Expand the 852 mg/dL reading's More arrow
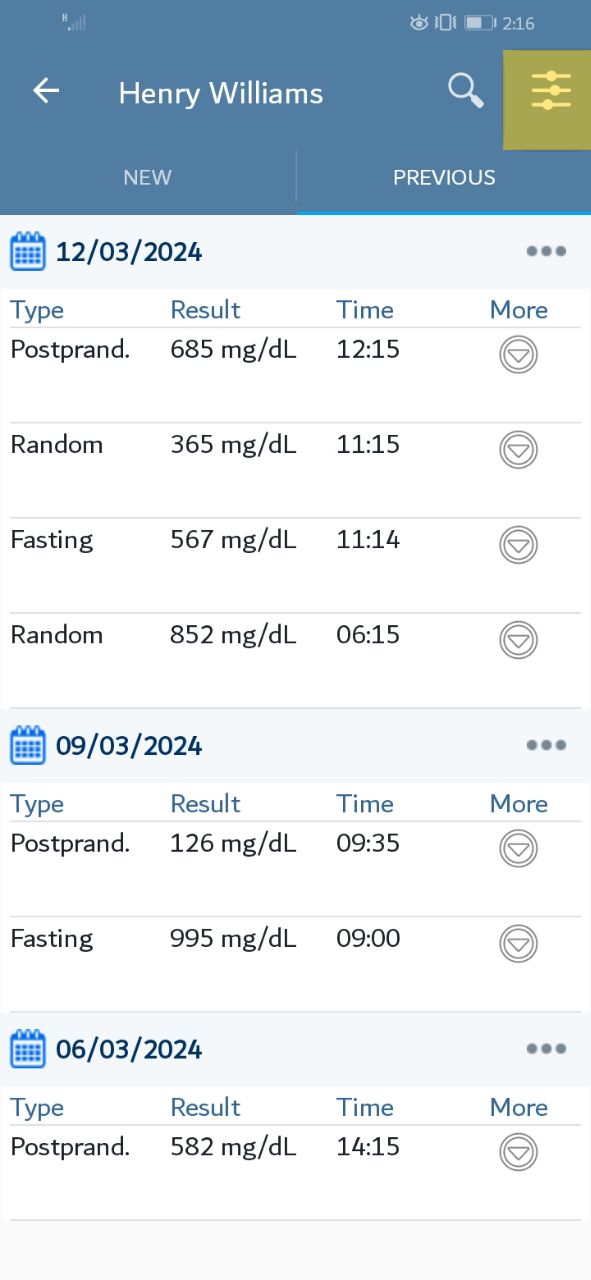The image size is (591, 1280). coord(518,640)
